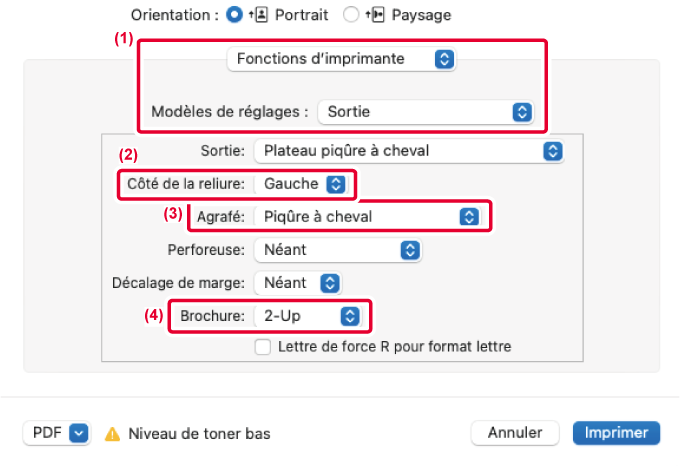Click the landscape page orientation icon

pyautogui.click(x=375, y=15)
